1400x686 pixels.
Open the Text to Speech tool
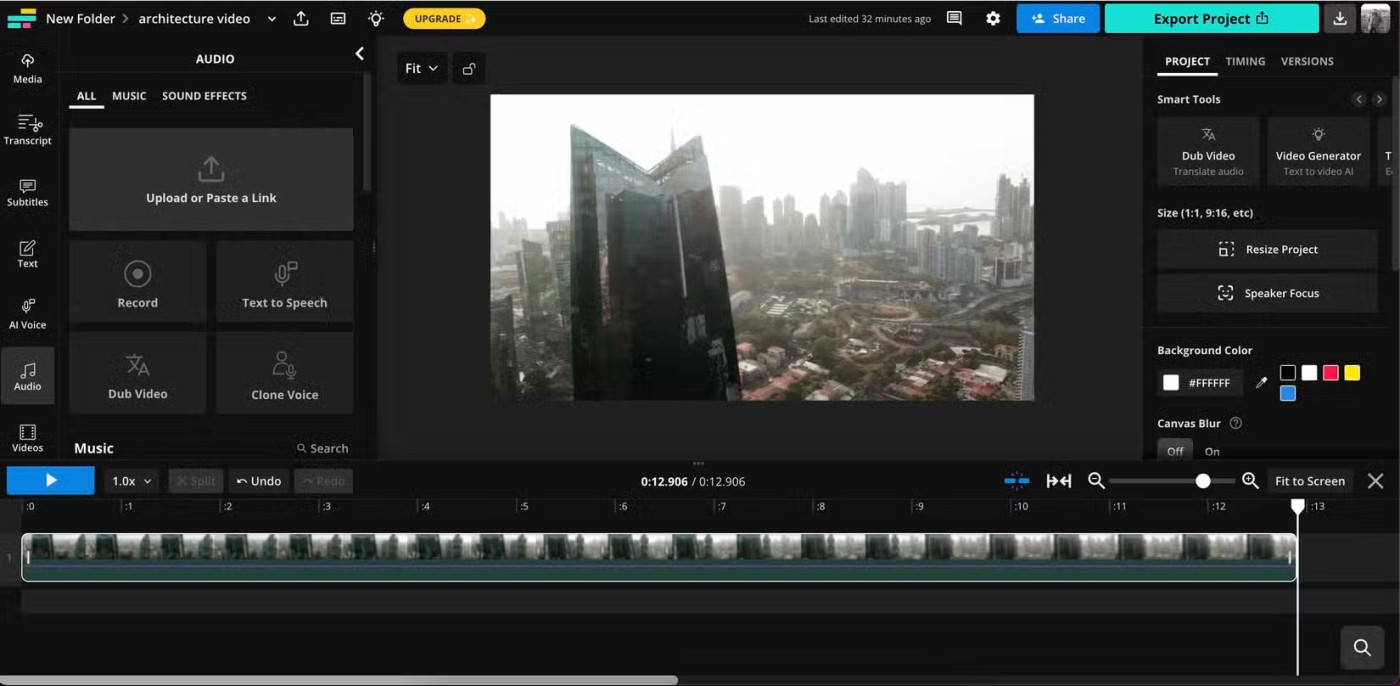[284, 282]
